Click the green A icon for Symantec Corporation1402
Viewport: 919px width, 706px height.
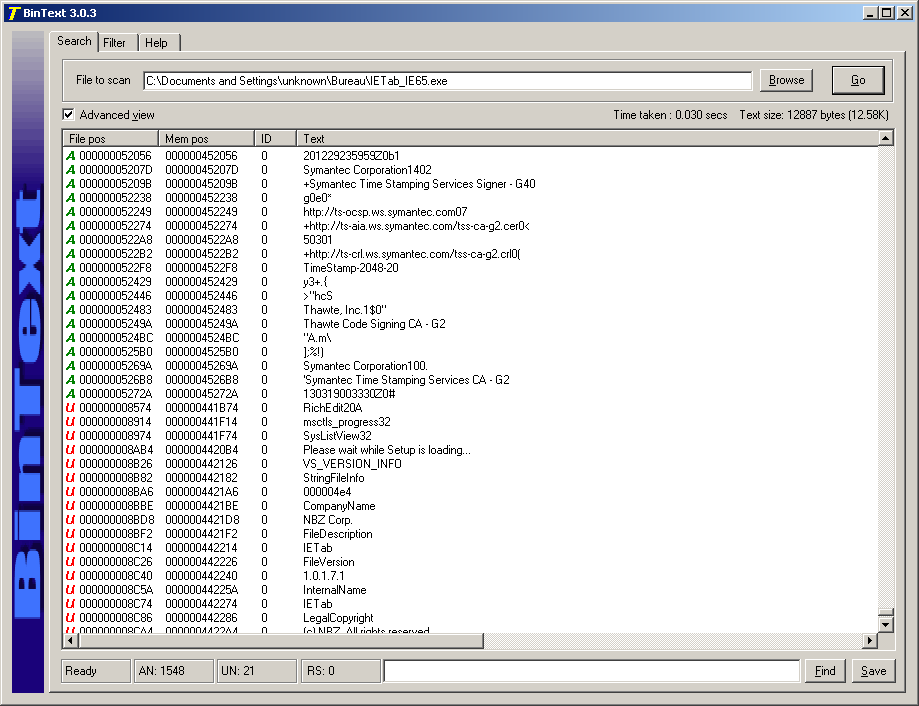click(71, 170)
